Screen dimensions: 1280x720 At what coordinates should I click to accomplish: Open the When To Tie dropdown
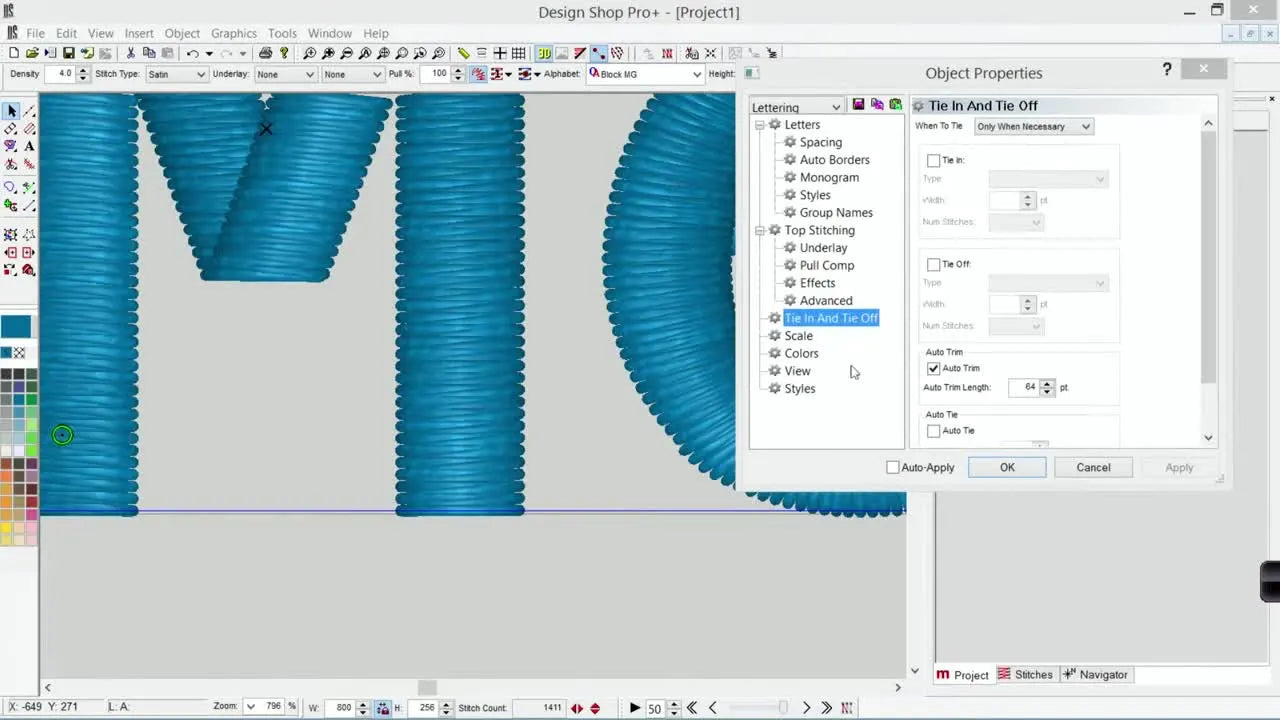[1033, 126]
